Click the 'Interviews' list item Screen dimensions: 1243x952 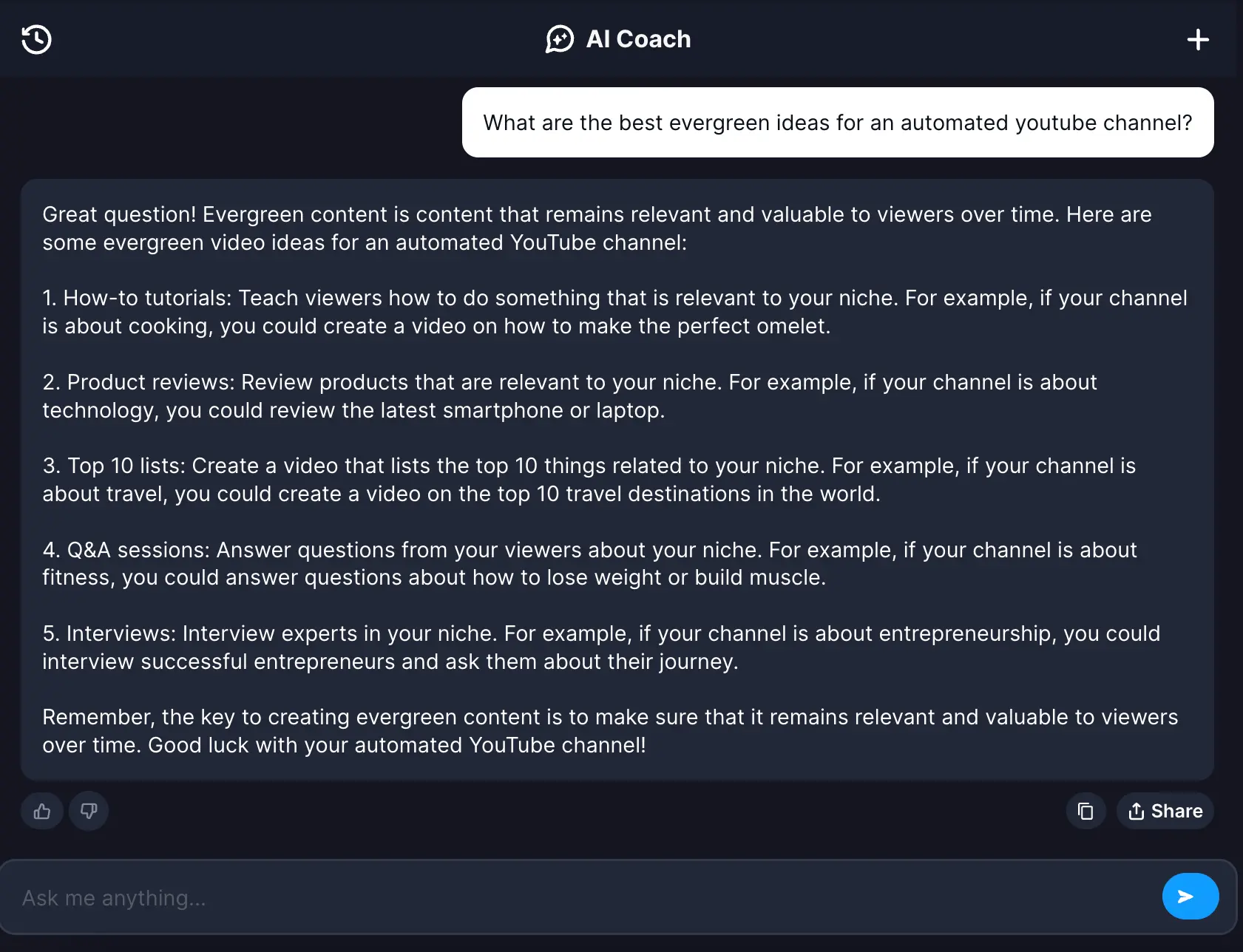click(x=600, y=647)
